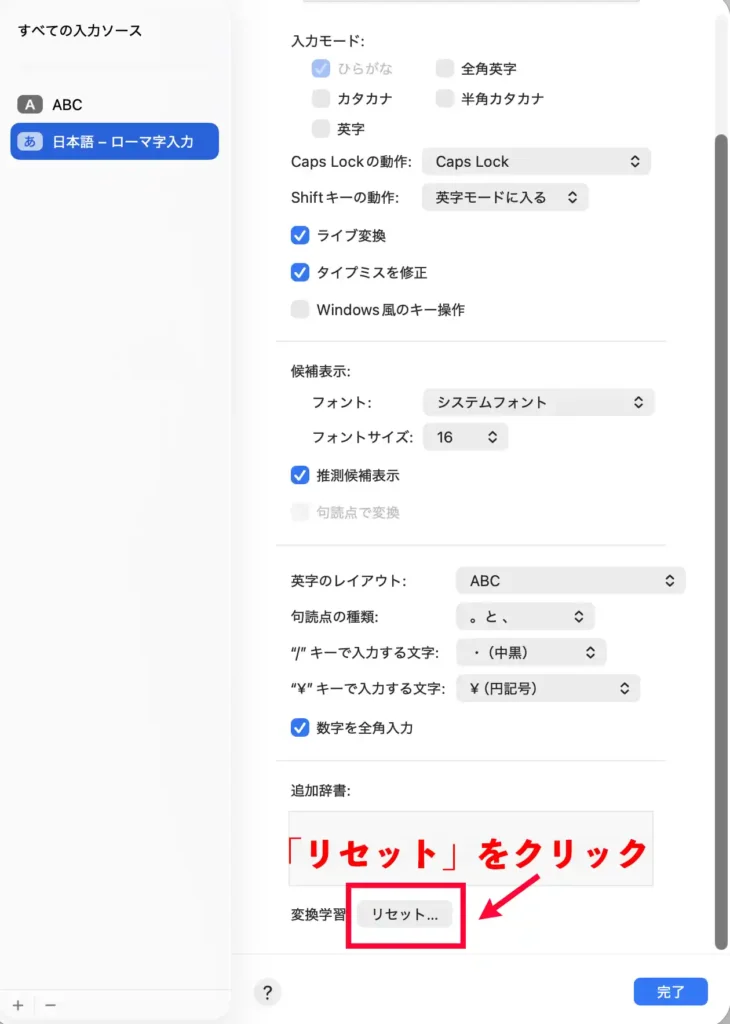Open the 英字のレイアウト ABC dropdown

570,580
